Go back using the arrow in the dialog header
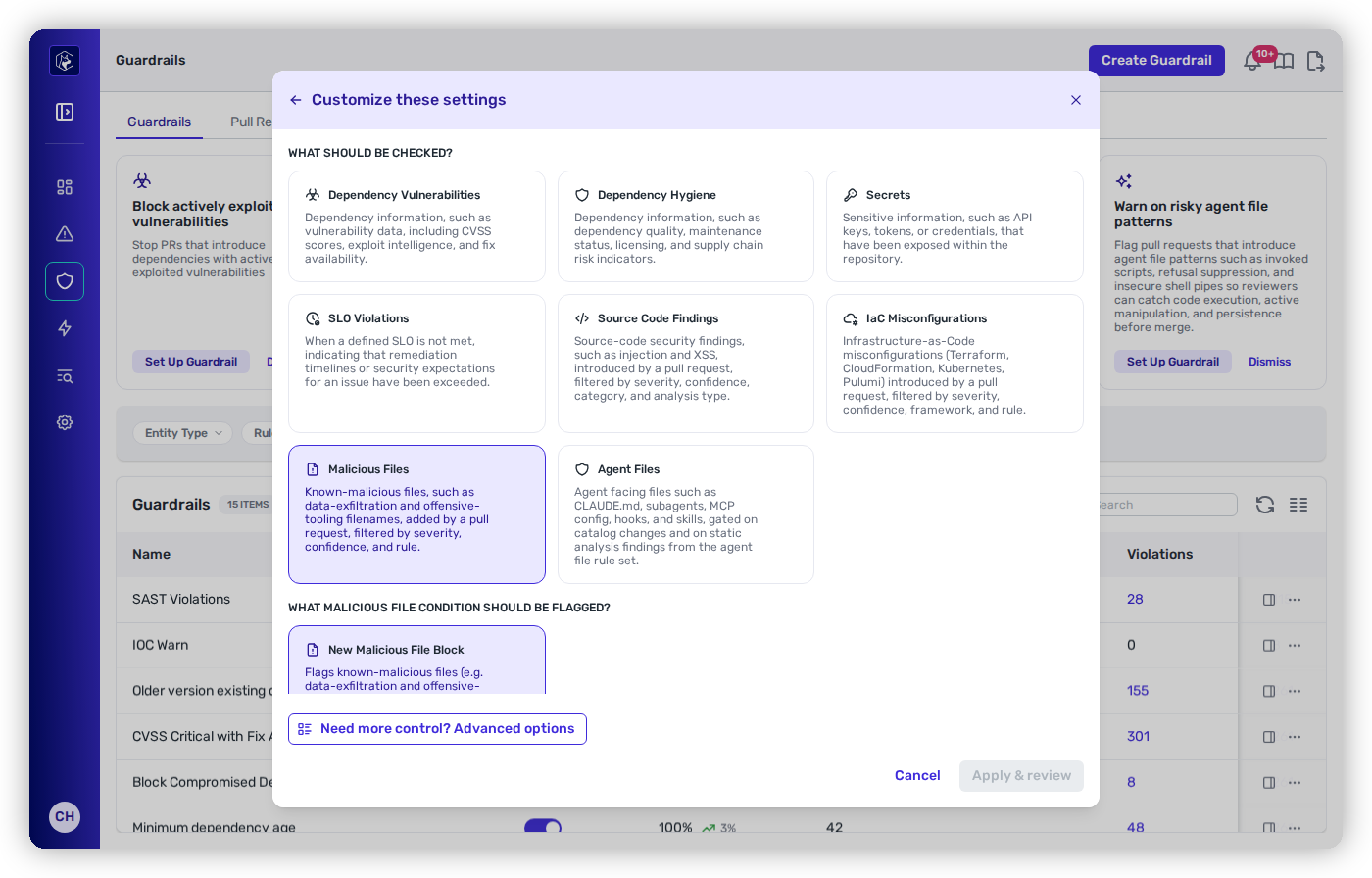 [295, 100]
